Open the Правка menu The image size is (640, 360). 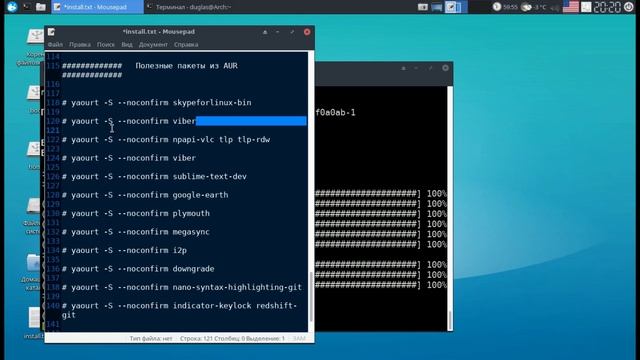pyautogui.click(x=80, y=44)
